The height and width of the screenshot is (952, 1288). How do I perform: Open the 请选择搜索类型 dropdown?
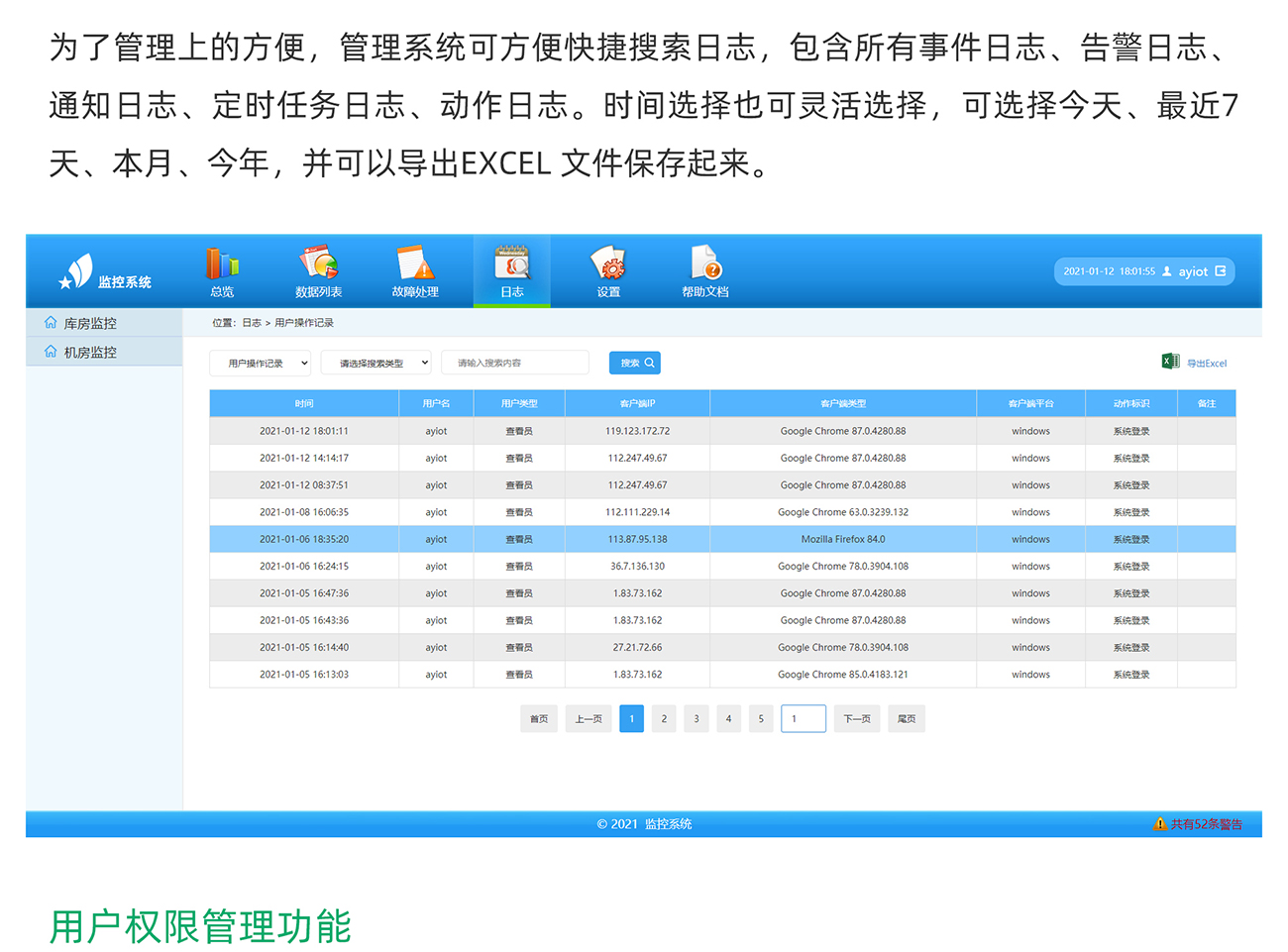[376, 364]
